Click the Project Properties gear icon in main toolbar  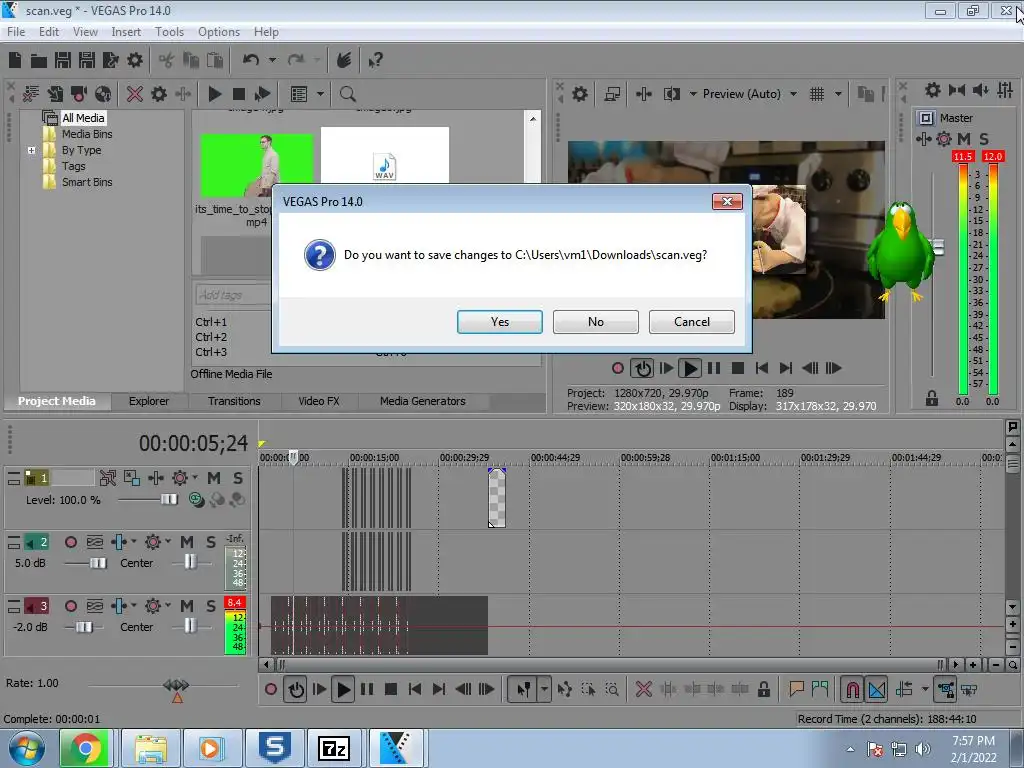(135, 61)
